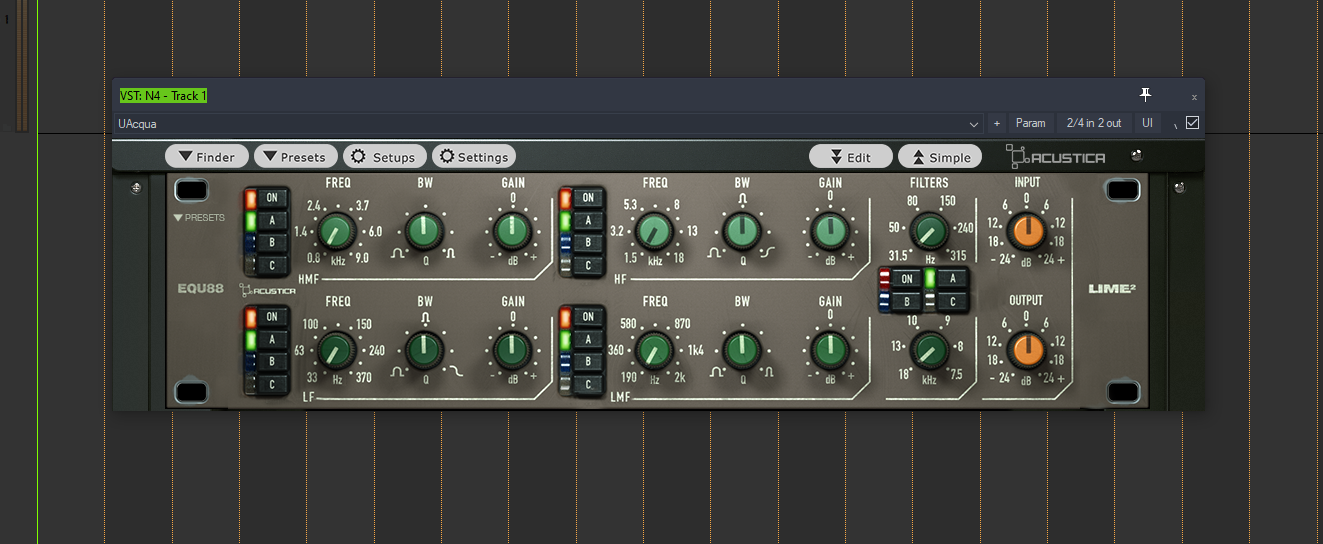Click the UI button
Image resolution: width=1323 pixels, height=544 pixels.
click(1147, 124)
